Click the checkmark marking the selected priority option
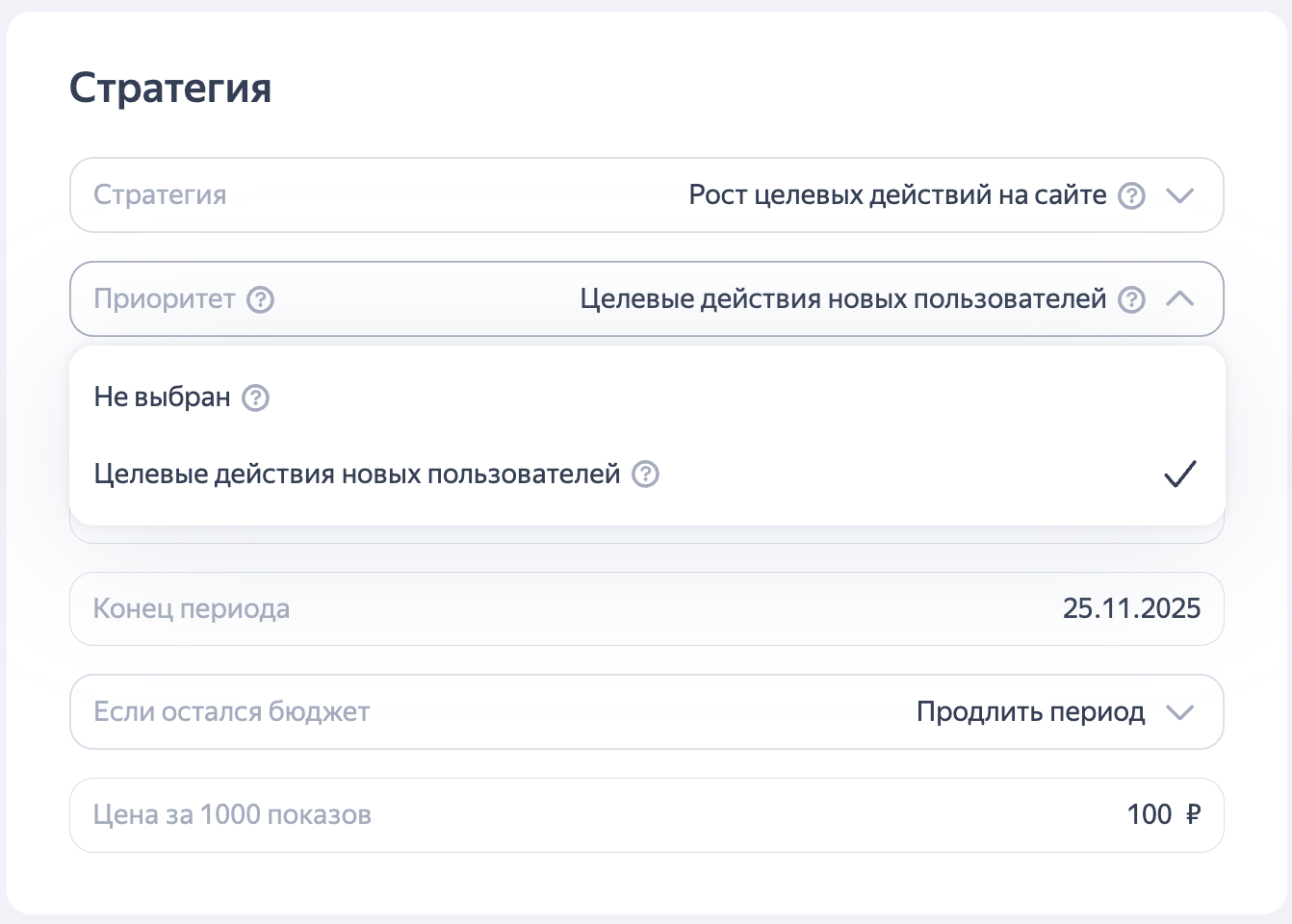 (1180, 473)
